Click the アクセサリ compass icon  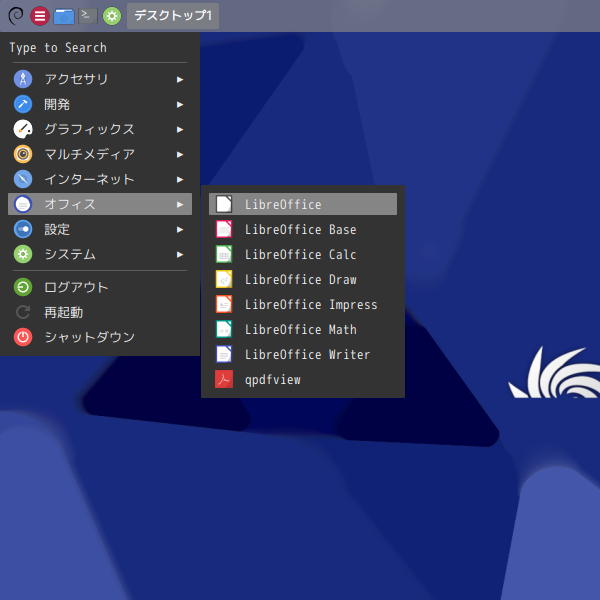(x=23, y=79)
